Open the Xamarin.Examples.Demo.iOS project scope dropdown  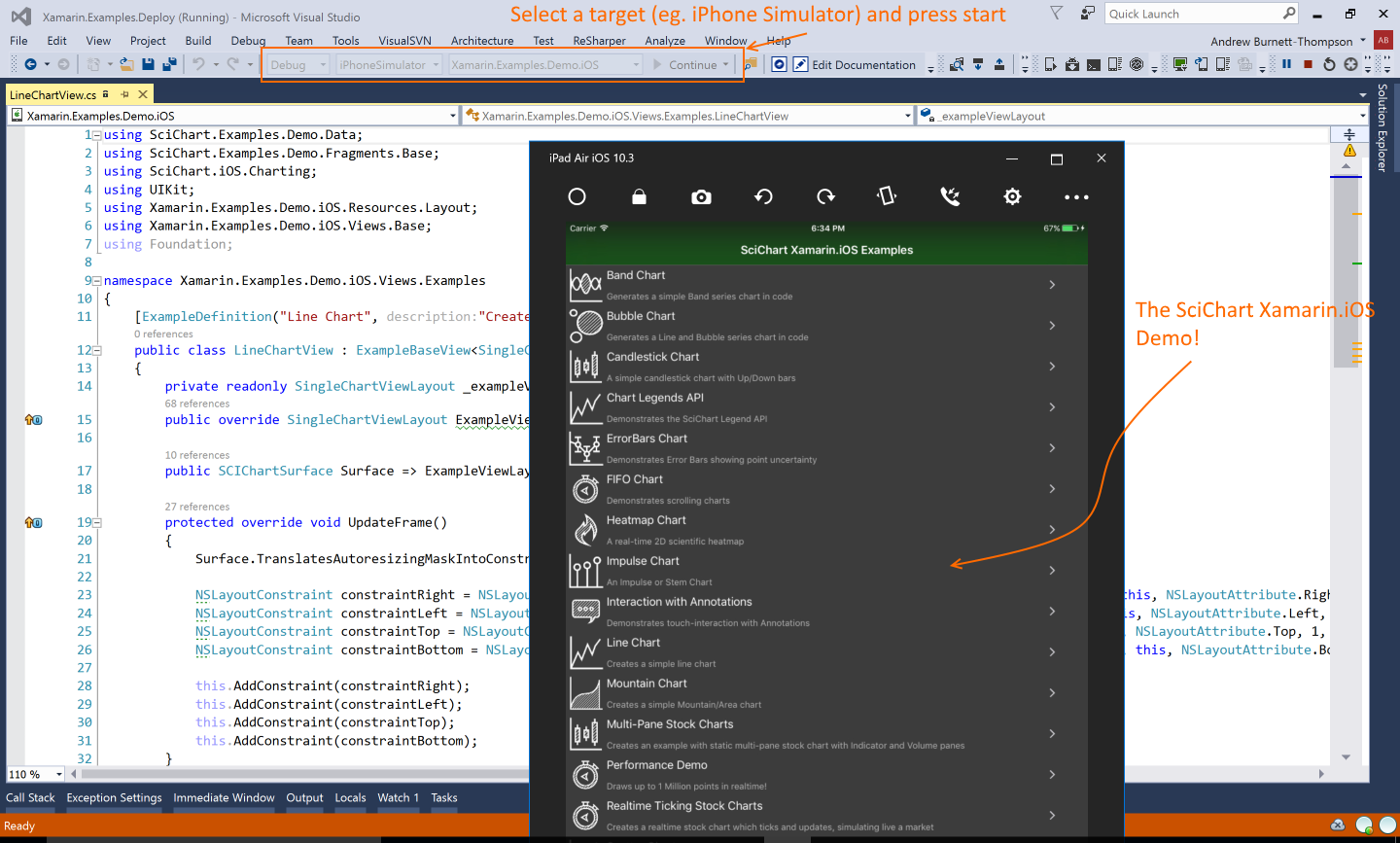pos(233,116)
